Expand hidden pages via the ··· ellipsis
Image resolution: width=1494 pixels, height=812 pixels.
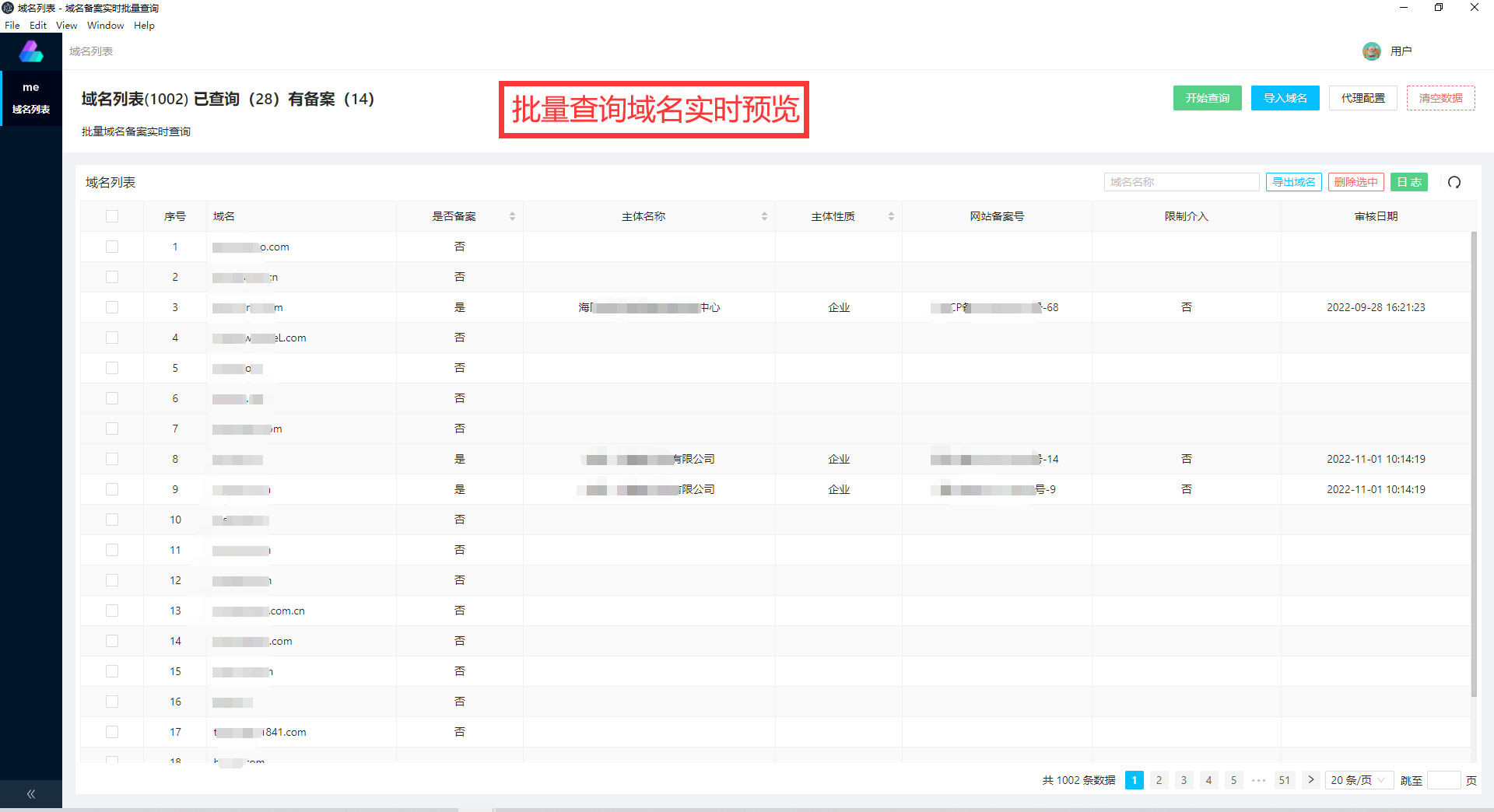pos(1259,780)
